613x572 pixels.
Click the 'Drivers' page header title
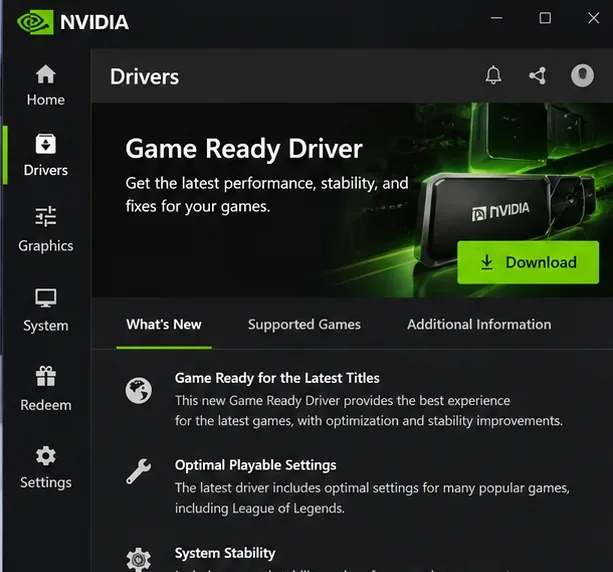[144, 77]
